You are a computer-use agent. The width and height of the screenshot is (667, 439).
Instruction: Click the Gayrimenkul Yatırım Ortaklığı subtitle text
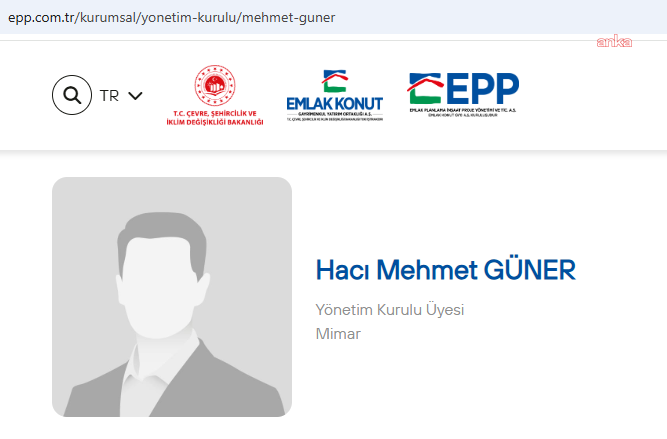[x=335, y=114]
